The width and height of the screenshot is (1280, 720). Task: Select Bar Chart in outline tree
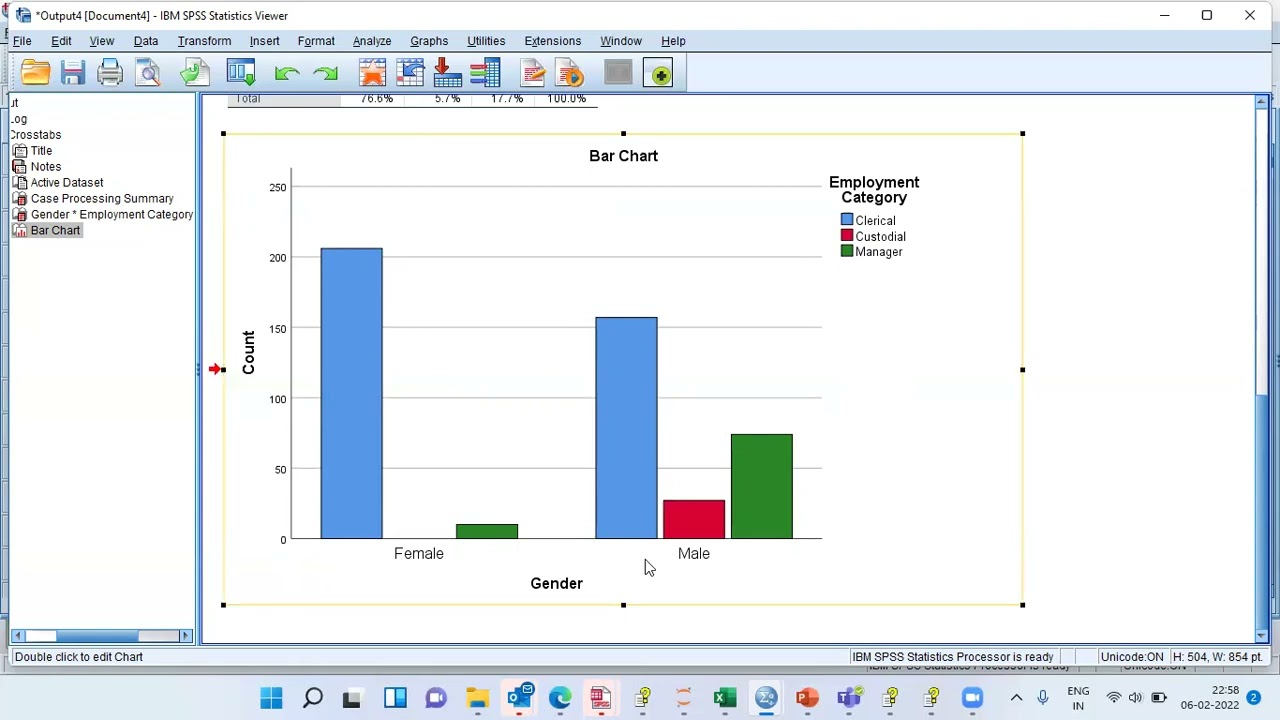(x=55, y=231)
